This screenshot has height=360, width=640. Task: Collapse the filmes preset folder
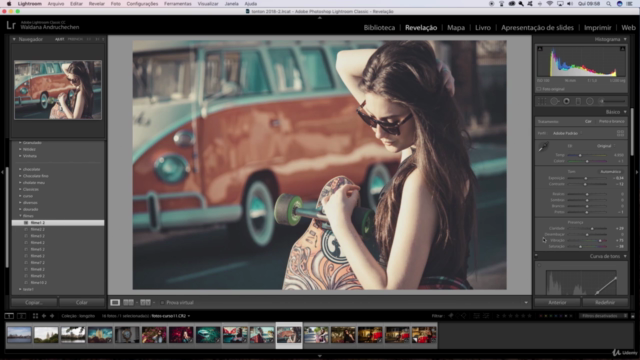(20, 216)
